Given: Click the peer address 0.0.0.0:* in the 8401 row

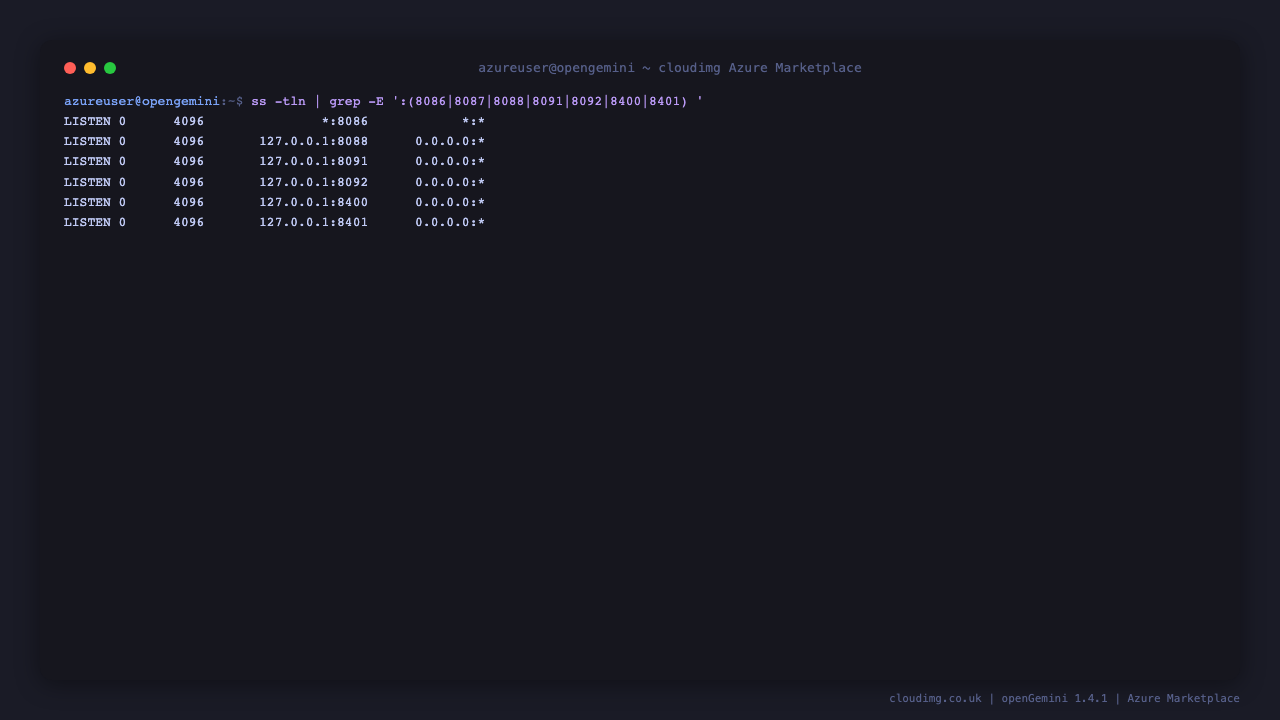Looking at the screenshot, I should [x=450, y=223].
